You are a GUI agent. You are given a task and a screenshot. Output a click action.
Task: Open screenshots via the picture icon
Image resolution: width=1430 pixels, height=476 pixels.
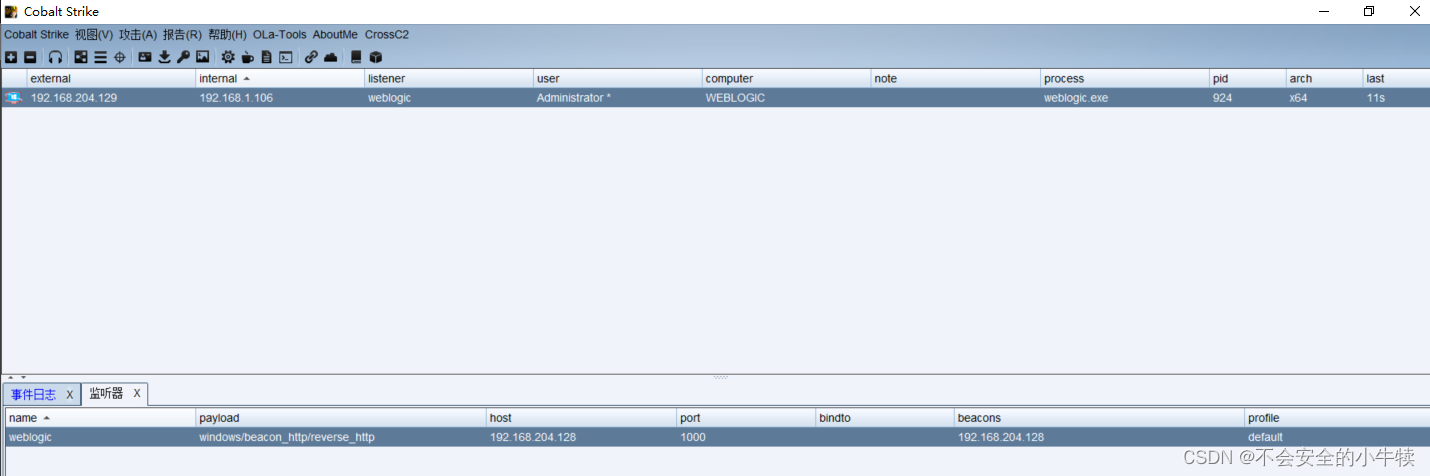pyautogui.click(x=202, y=57)
